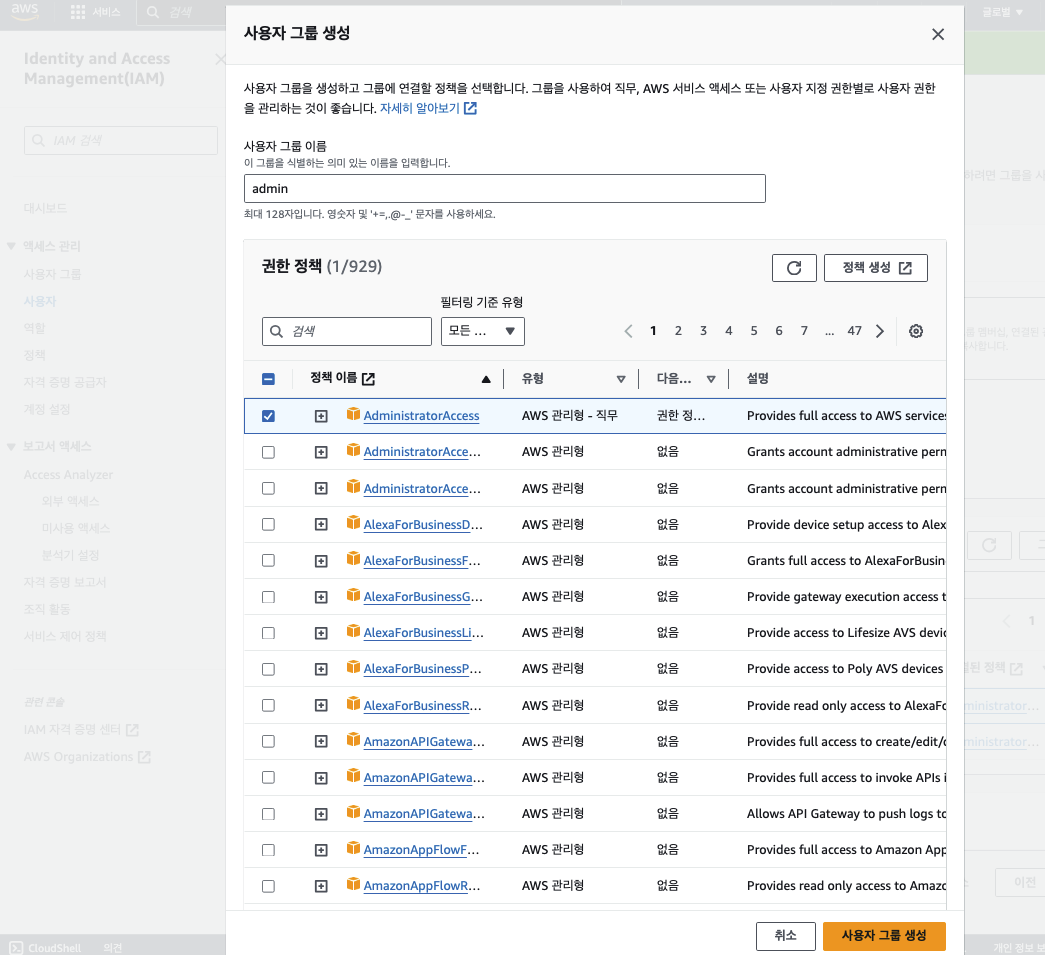The image size is (1045, 955).
Task: Click the CloudShell icon in the footer
Action: point(17,948)
